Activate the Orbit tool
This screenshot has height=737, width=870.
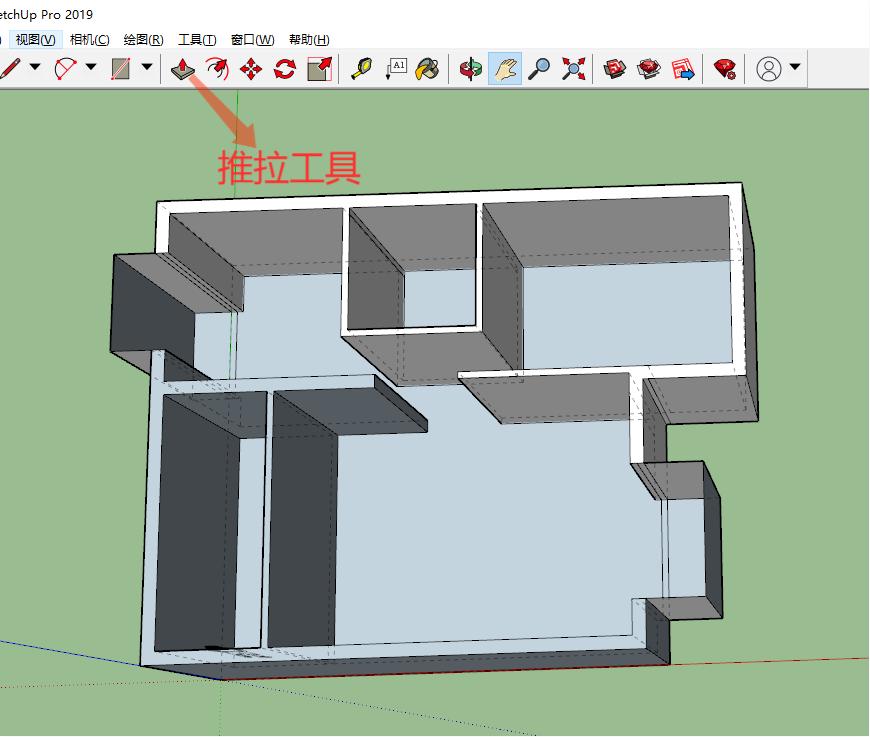[470, 69]
